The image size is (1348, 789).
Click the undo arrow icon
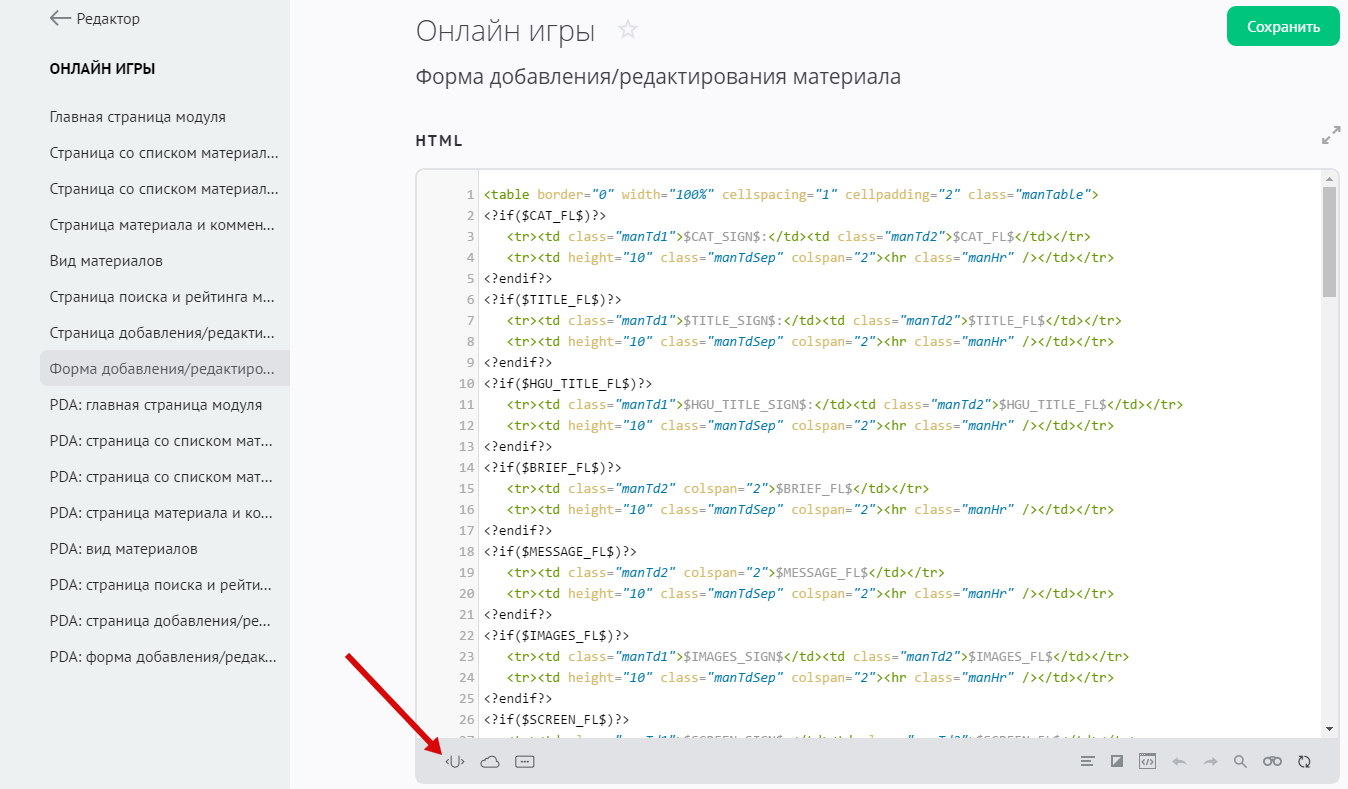point(1179,762)
